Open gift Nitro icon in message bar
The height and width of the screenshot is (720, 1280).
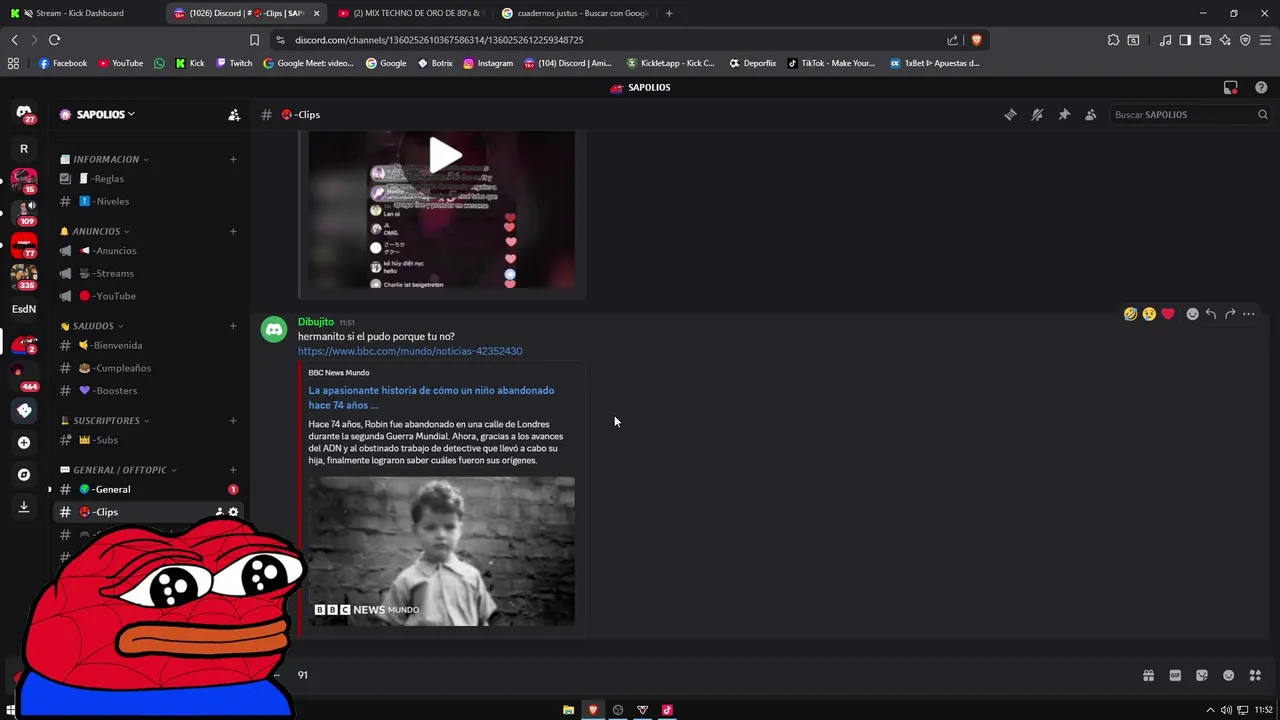tap(1148, 675)
